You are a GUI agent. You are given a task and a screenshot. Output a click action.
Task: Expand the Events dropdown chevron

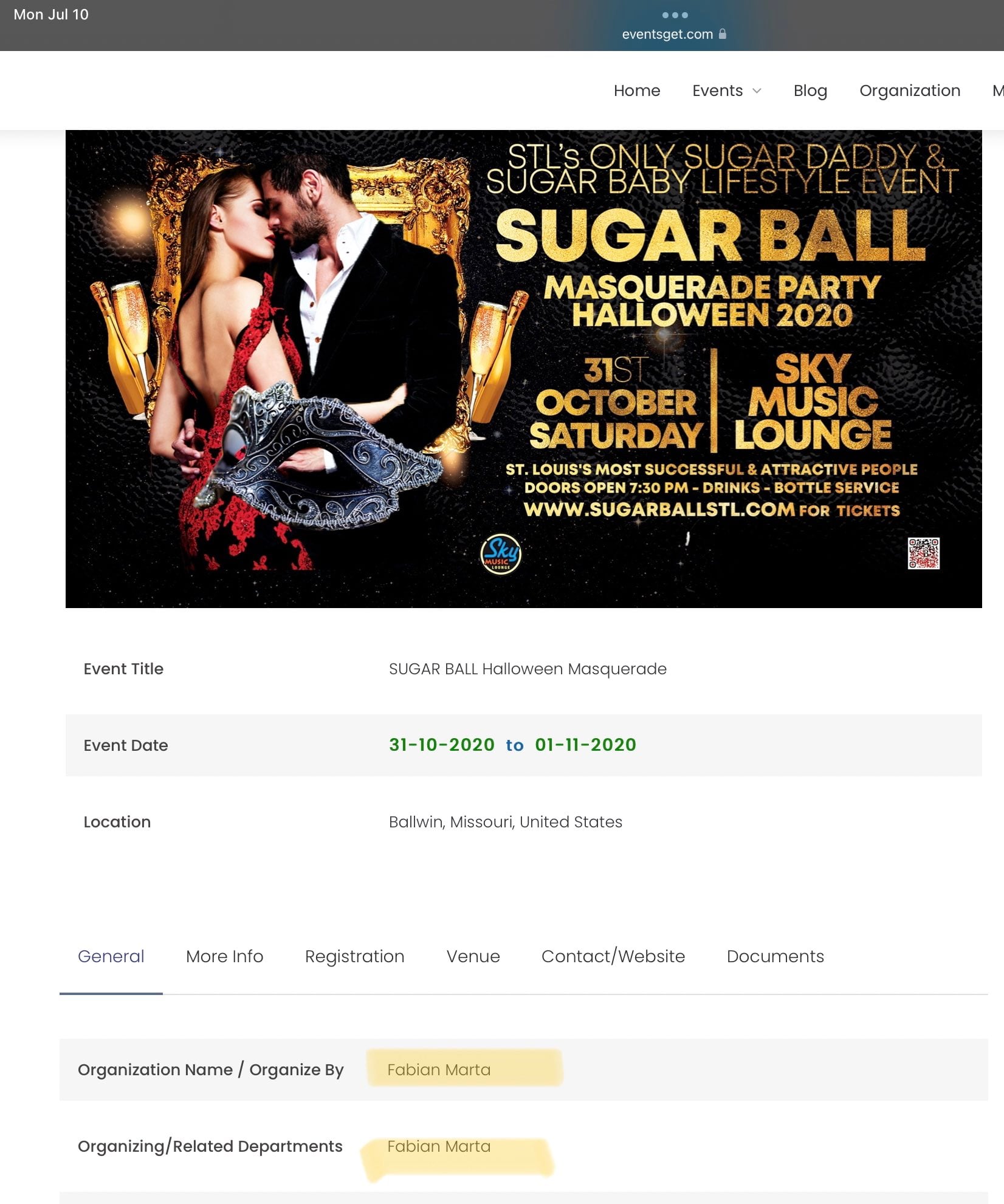click(757, 91)
